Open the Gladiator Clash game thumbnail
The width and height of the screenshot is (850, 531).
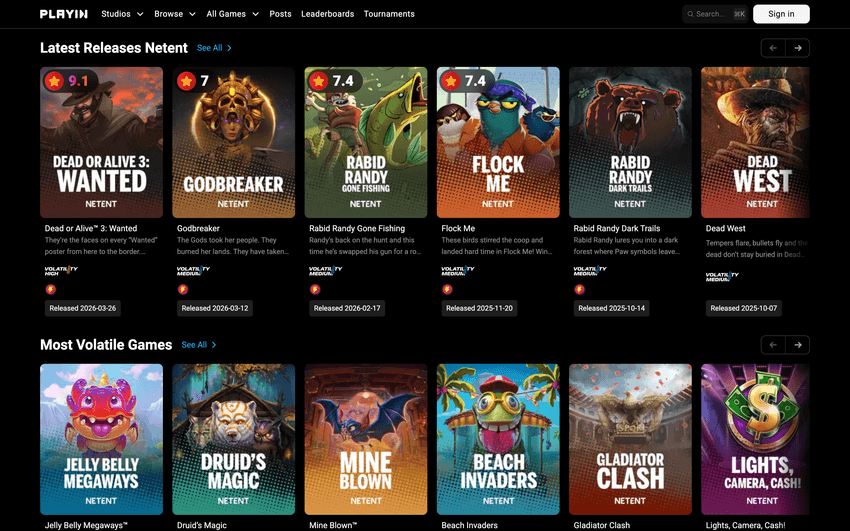click(x=630, y=439)
